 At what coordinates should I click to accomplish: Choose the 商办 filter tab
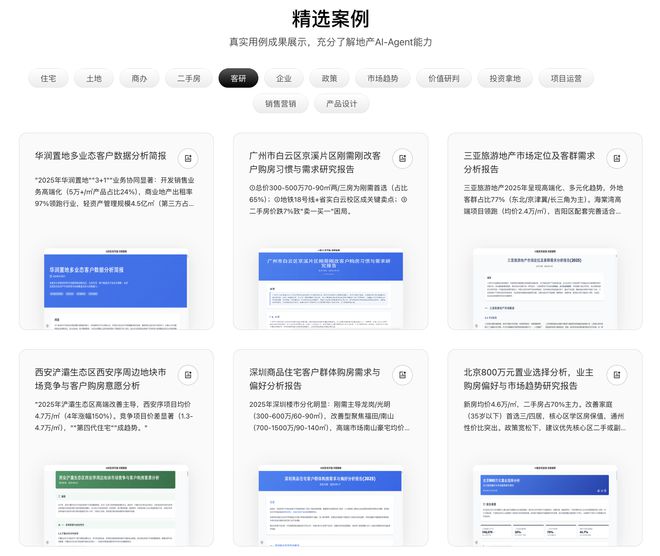coord(139,78)
